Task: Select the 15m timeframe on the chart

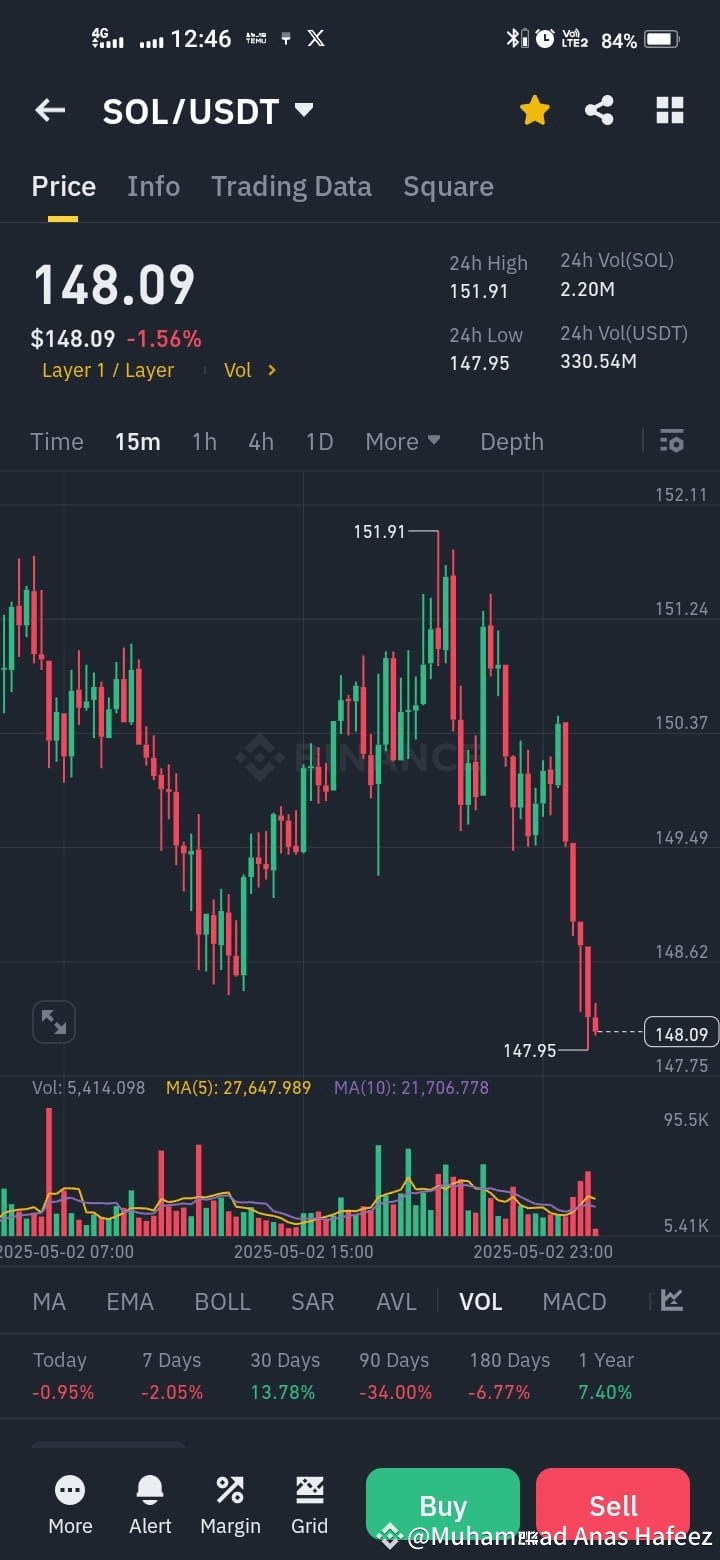Action: [137, 441]
